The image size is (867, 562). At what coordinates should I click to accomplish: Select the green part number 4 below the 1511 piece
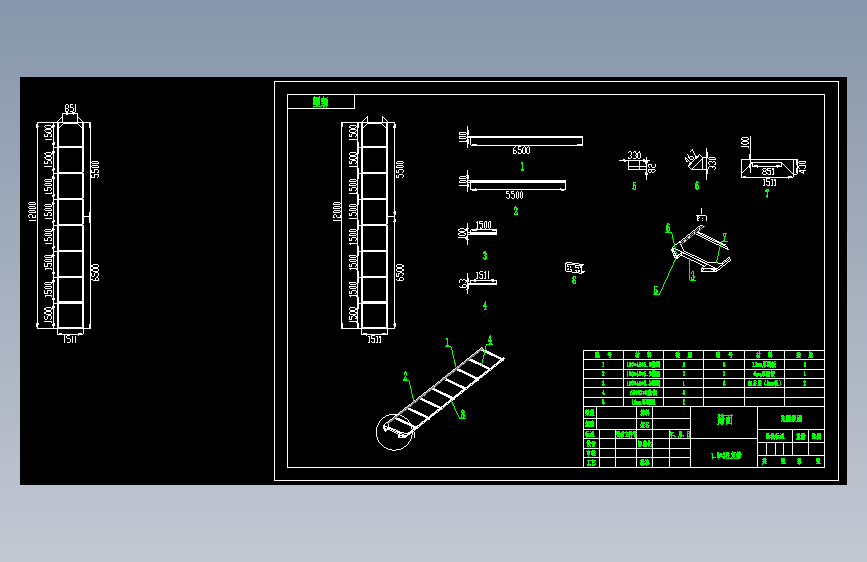485,305
